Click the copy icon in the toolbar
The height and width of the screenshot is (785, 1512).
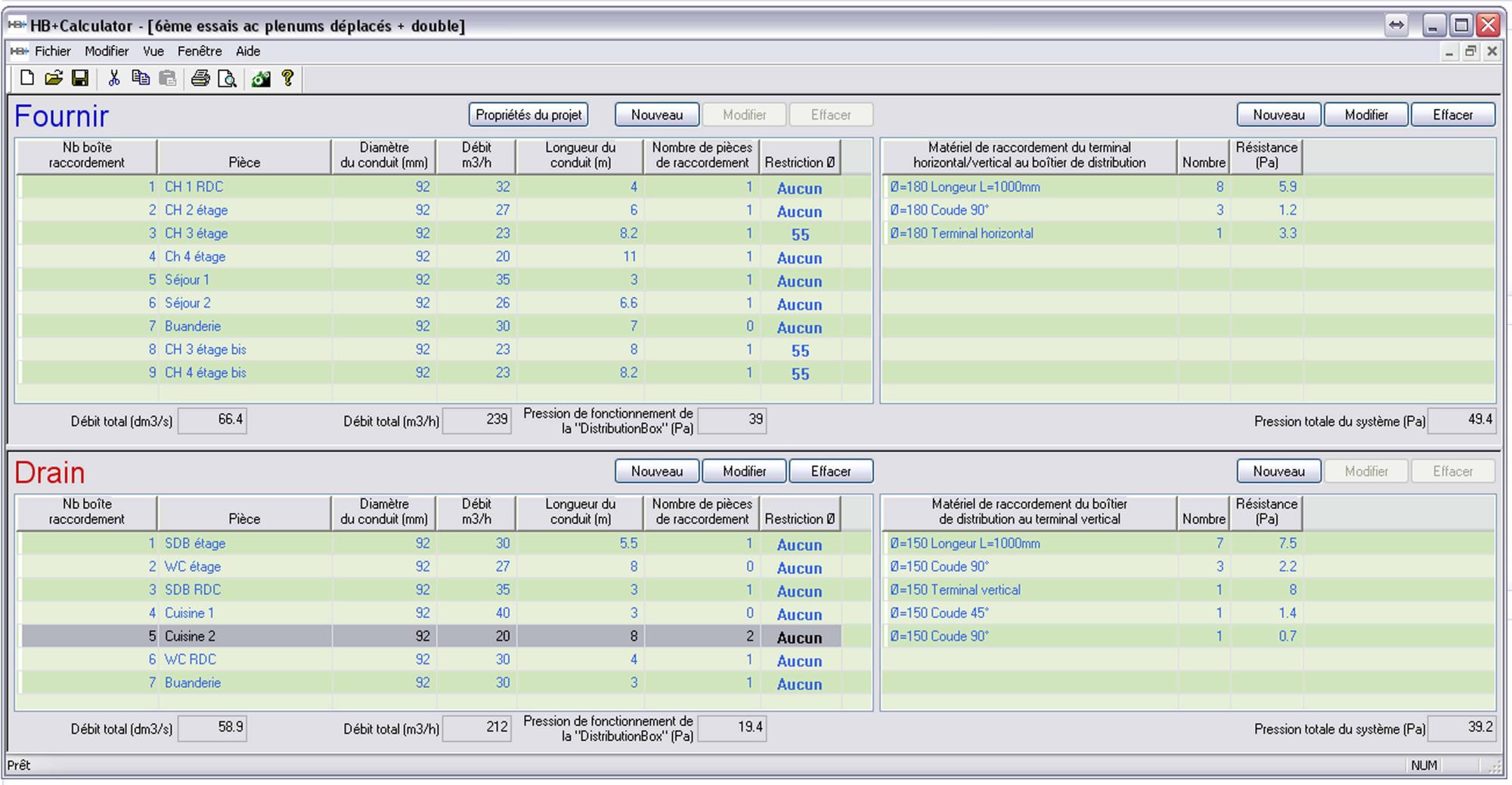coord(141,78)
